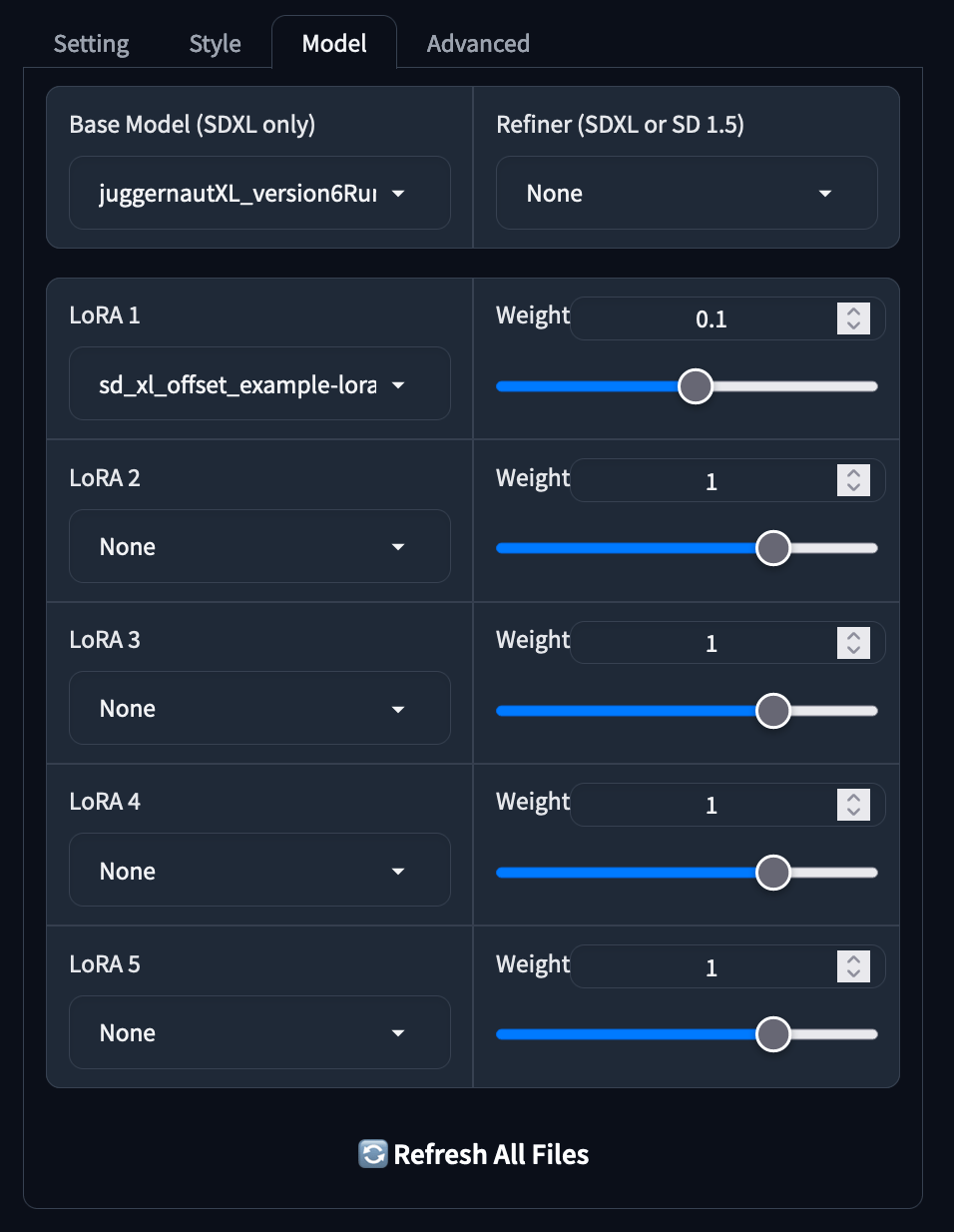Expand the LoRA 5 dropdown
Viewport: 954px width, 1232px height.
(259, 1032)
